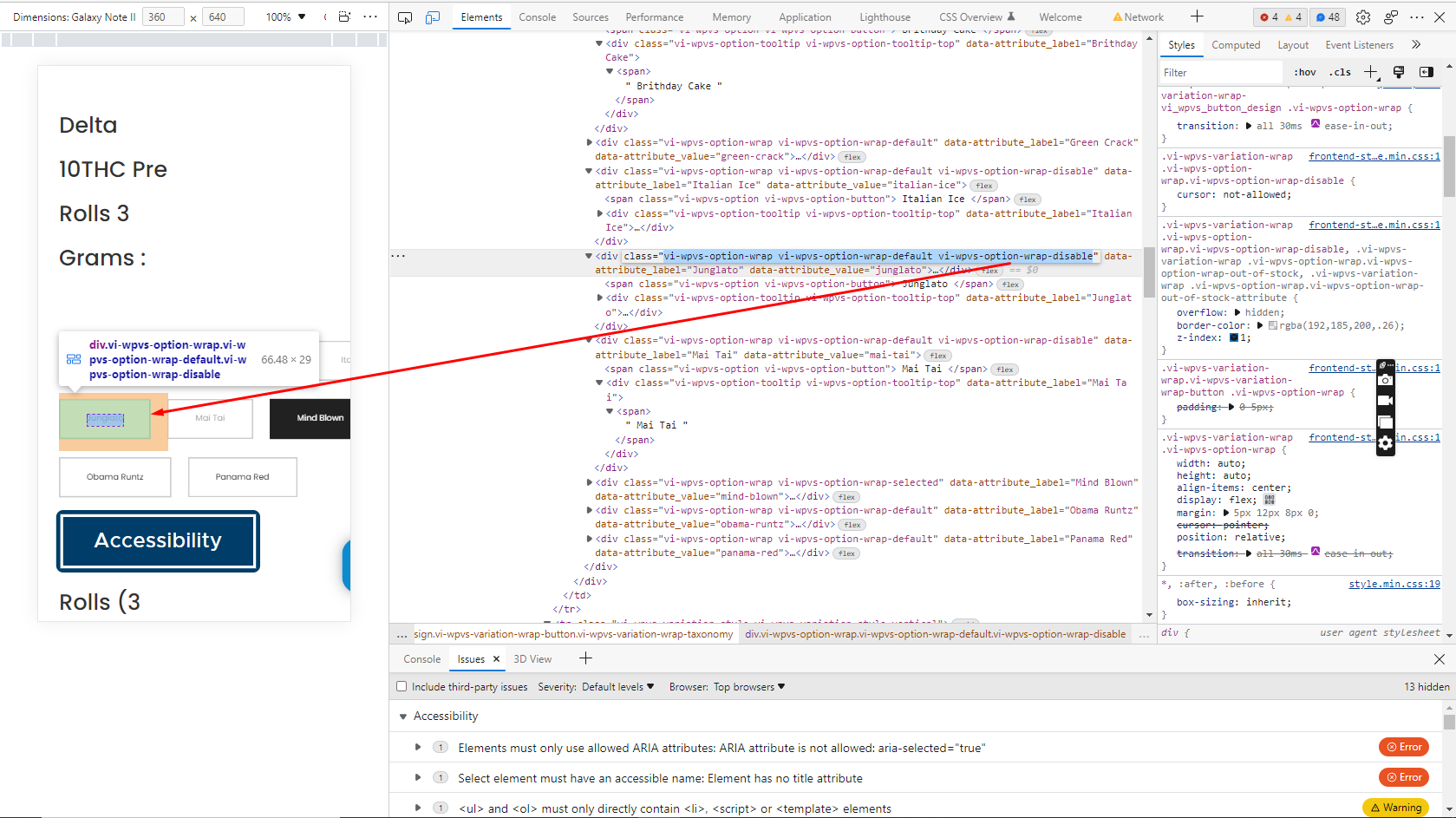
Task: Close the bottom drawer
Action: 1440,658
